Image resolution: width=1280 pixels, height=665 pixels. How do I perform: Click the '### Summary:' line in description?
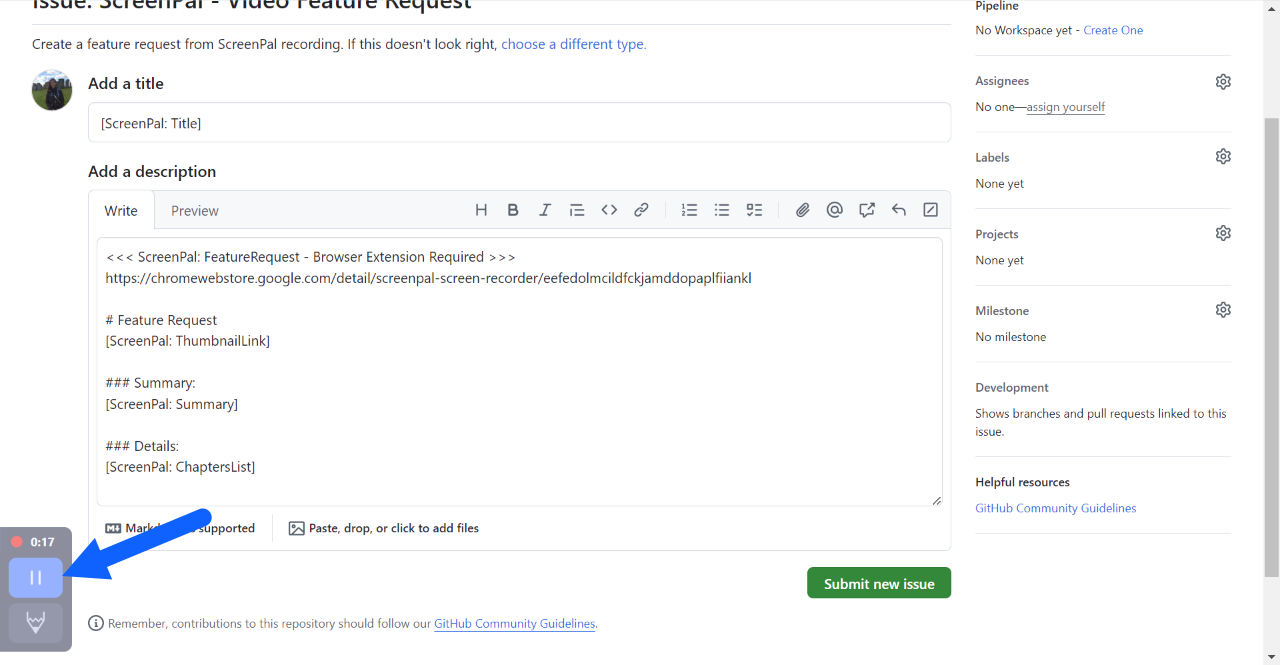(150, 383)
